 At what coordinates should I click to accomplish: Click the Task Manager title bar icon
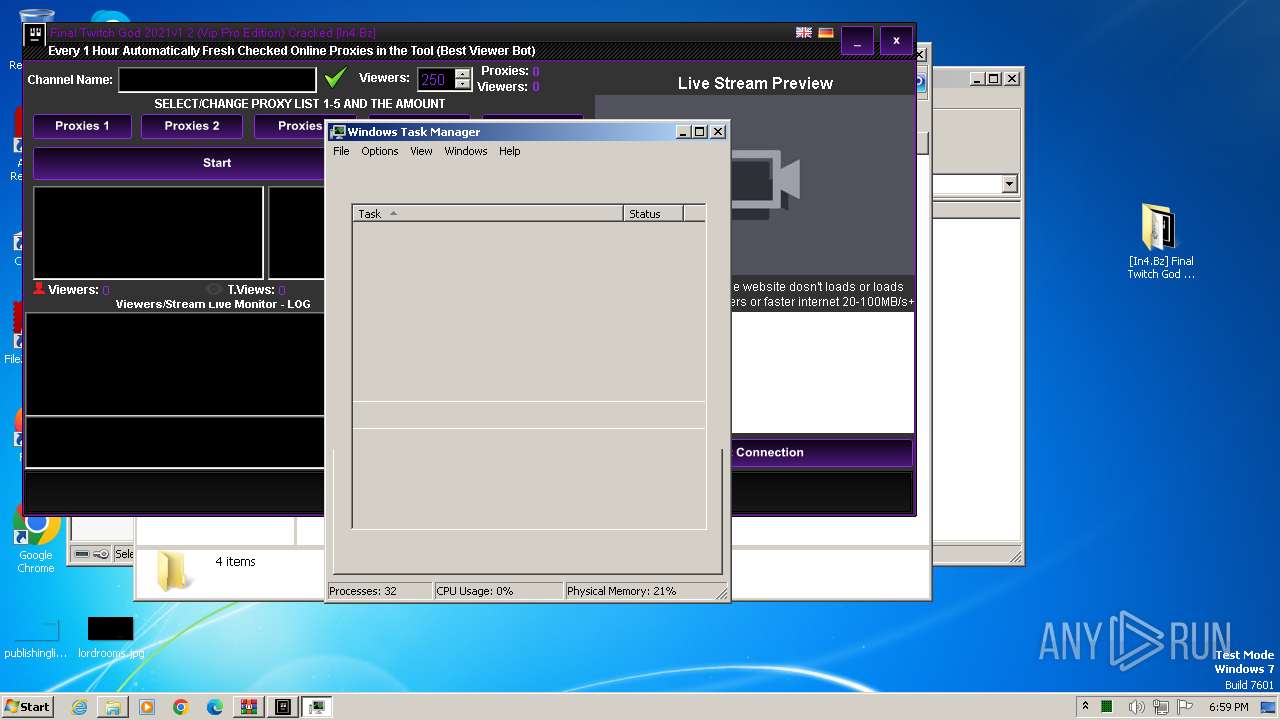point(338,132)
